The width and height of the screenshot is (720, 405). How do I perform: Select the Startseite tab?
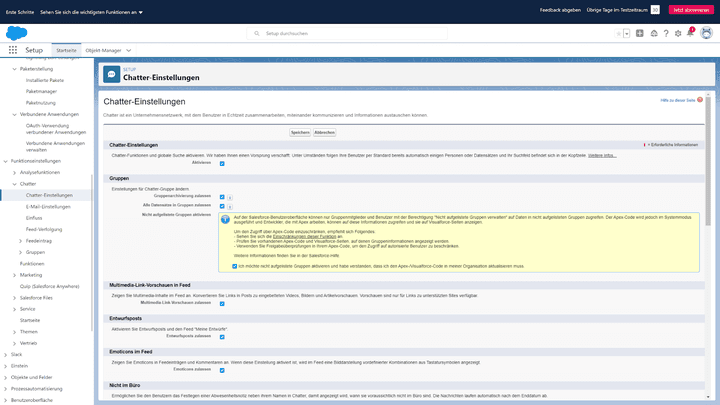(66, 49)
